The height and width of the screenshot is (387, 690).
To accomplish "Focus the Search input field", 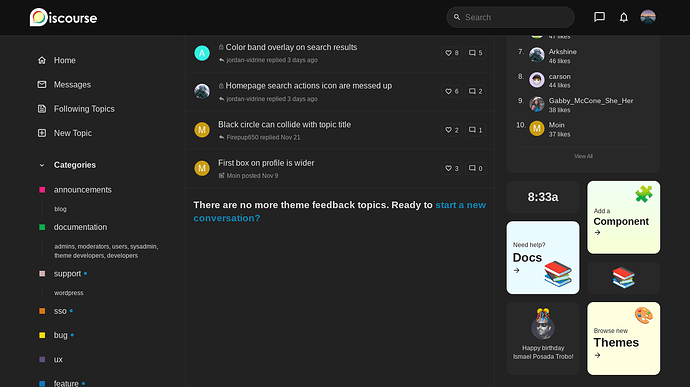I will click(x=510, y=17).
